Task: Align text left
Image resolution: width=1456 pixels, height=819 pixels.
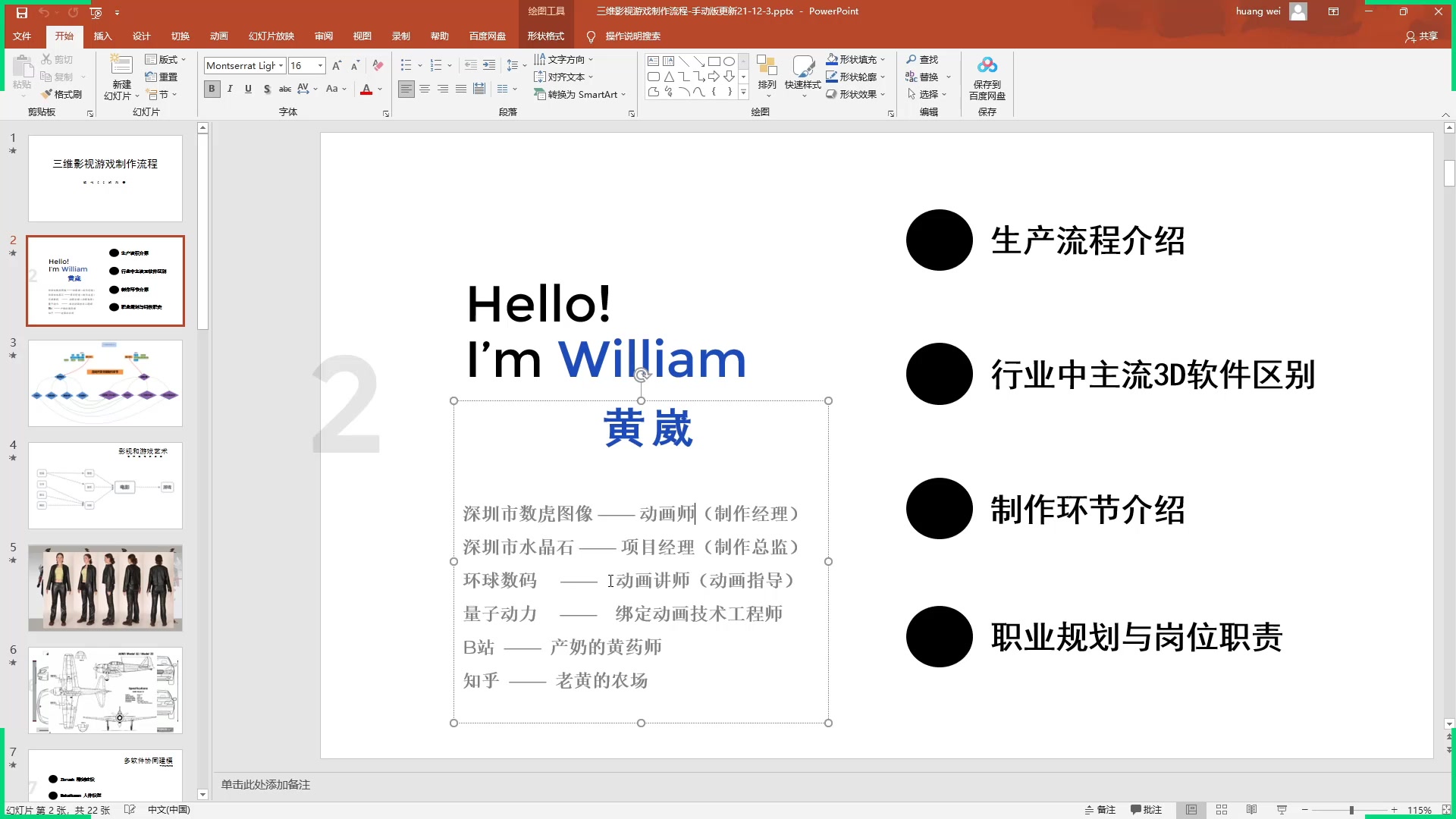Action: click(406, 89)
